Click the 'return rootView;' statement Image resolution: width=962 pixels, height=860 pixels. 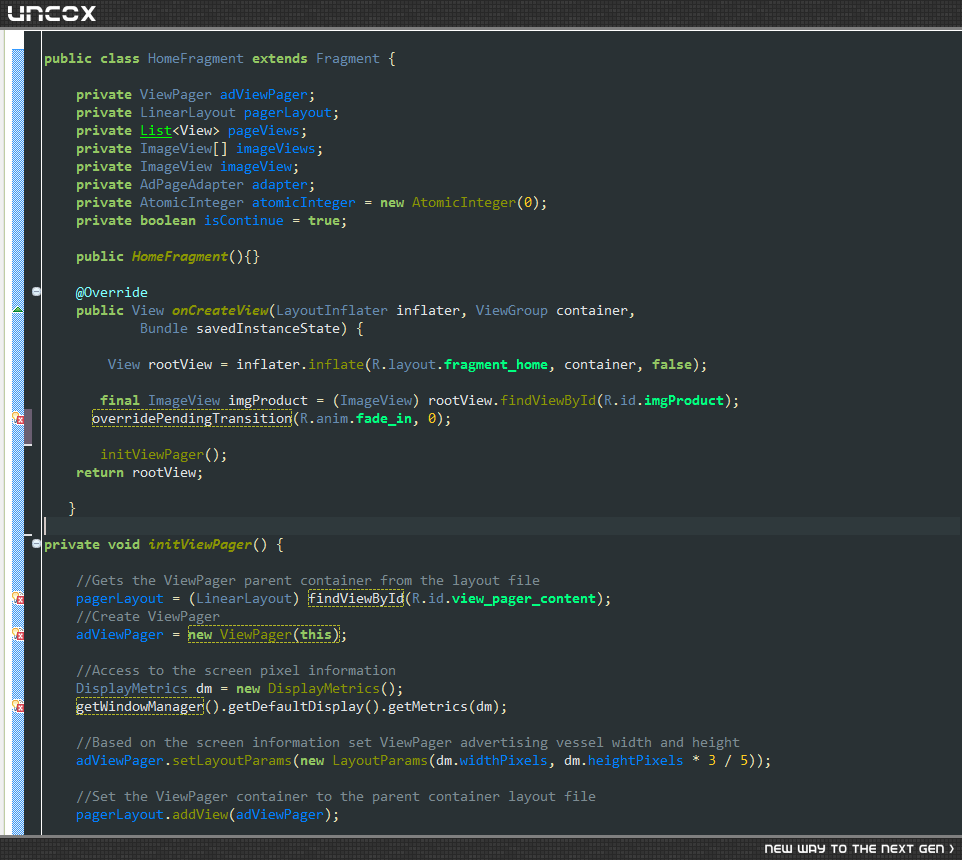click(x=139, y=472)
